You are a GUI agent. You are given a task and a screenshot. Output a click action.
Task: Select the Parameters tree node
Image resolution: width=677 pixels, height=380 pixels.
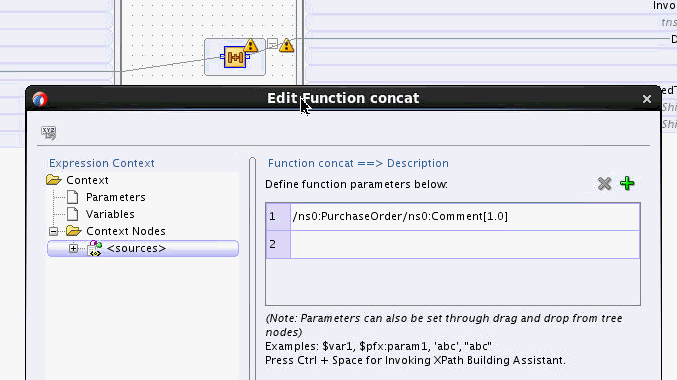pos(116,197)
